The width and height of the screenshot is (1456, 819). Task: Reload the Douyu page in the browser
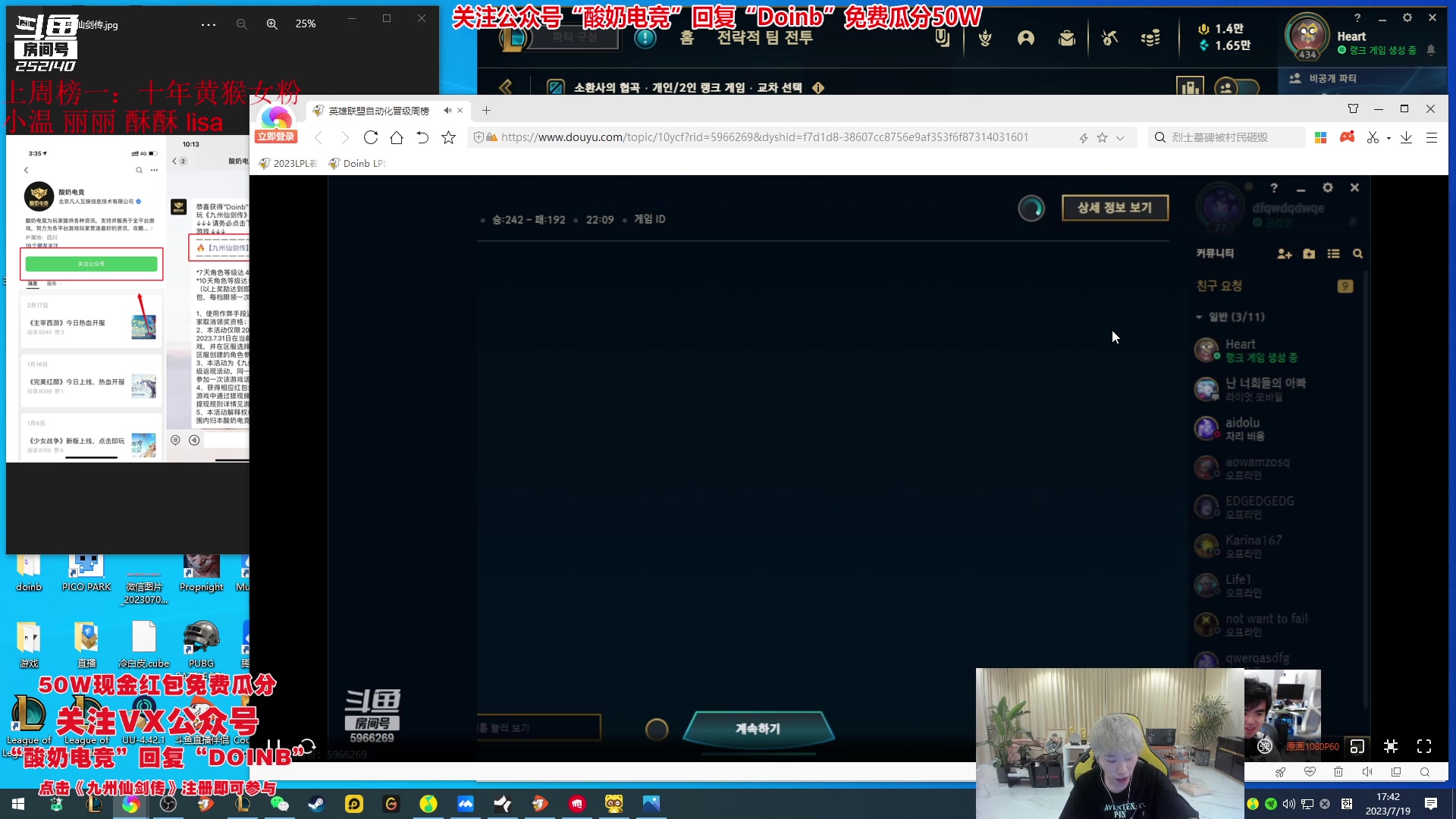pos(370,137)
